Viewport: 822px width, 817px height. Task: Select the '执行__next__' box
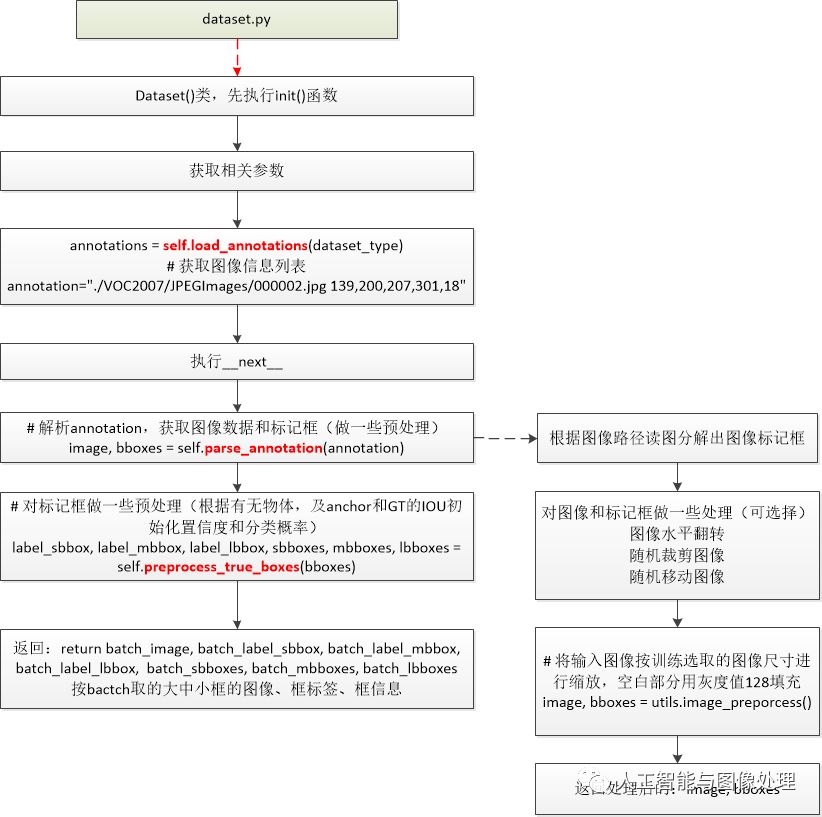pyautogui.click(x=237, y=361)
